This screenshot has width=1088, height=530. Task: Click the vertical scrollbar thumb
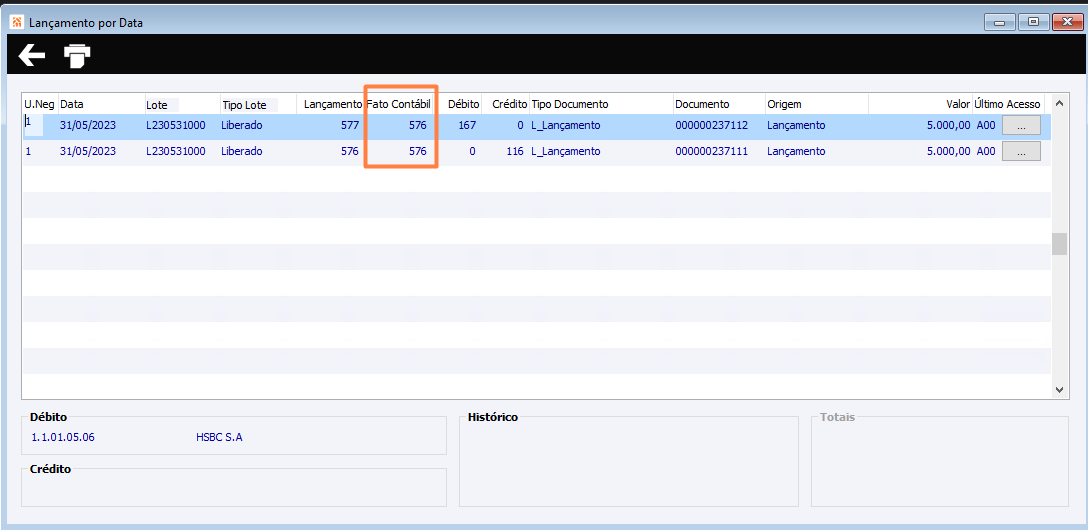point(1059,244)
